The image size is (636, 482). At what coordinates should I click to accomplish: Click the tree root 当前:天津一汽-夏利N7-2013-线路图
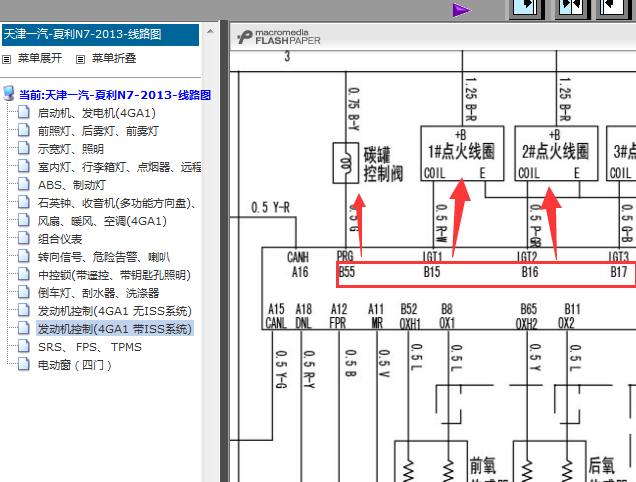115,95
